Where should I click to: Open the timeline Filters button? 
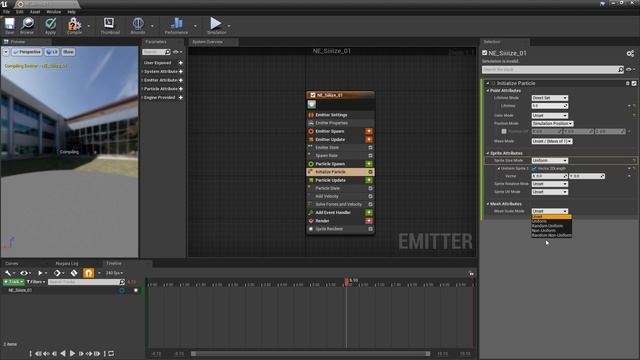coord(36,282)
